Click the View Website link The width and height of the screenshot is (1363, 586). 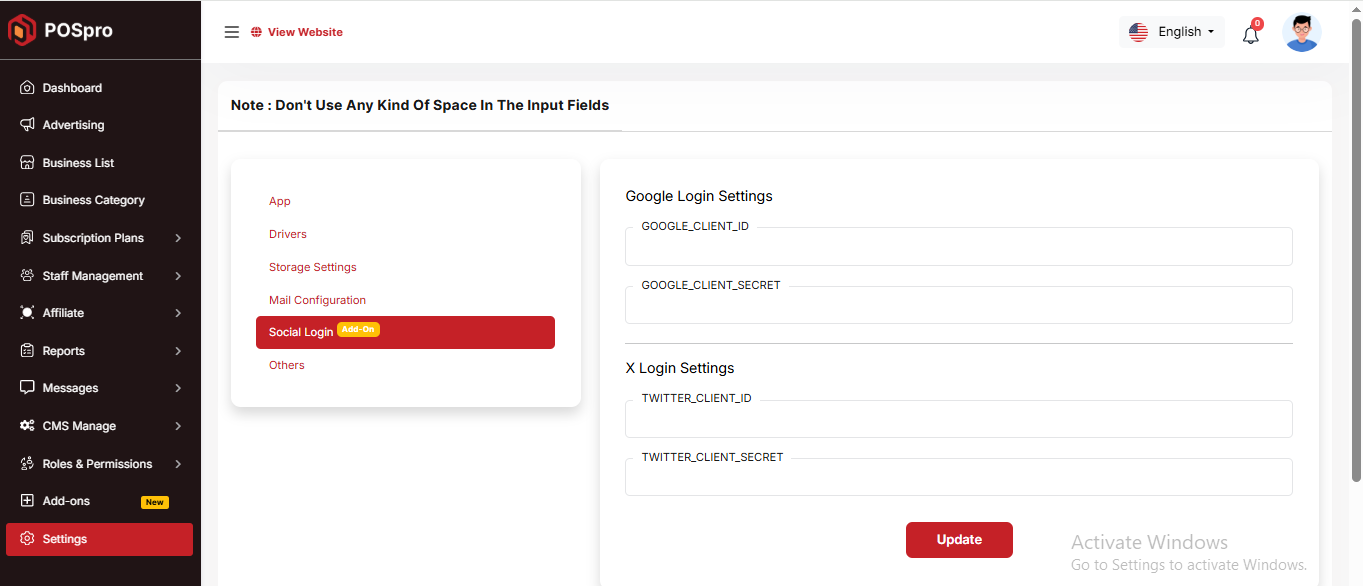coord(304,32)
